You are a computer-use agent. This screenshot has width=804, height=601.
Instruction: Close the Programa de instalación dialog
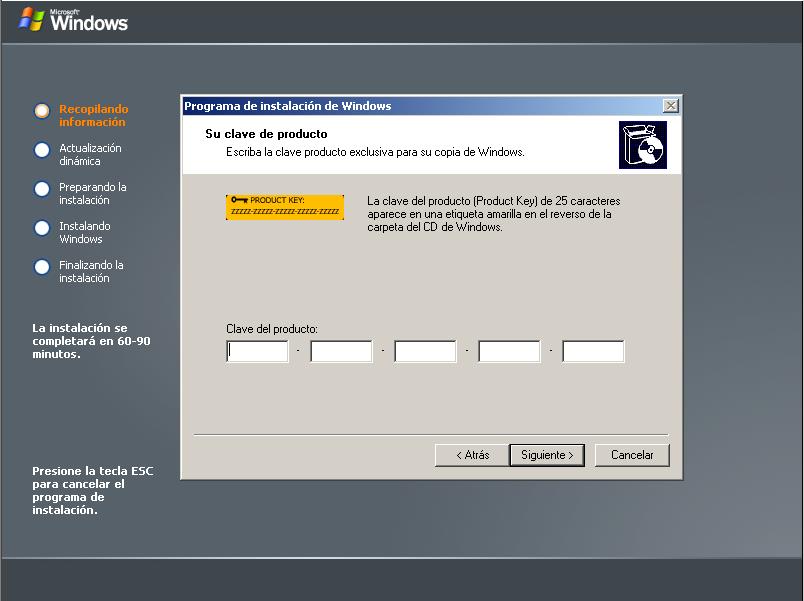click(671, 106)
